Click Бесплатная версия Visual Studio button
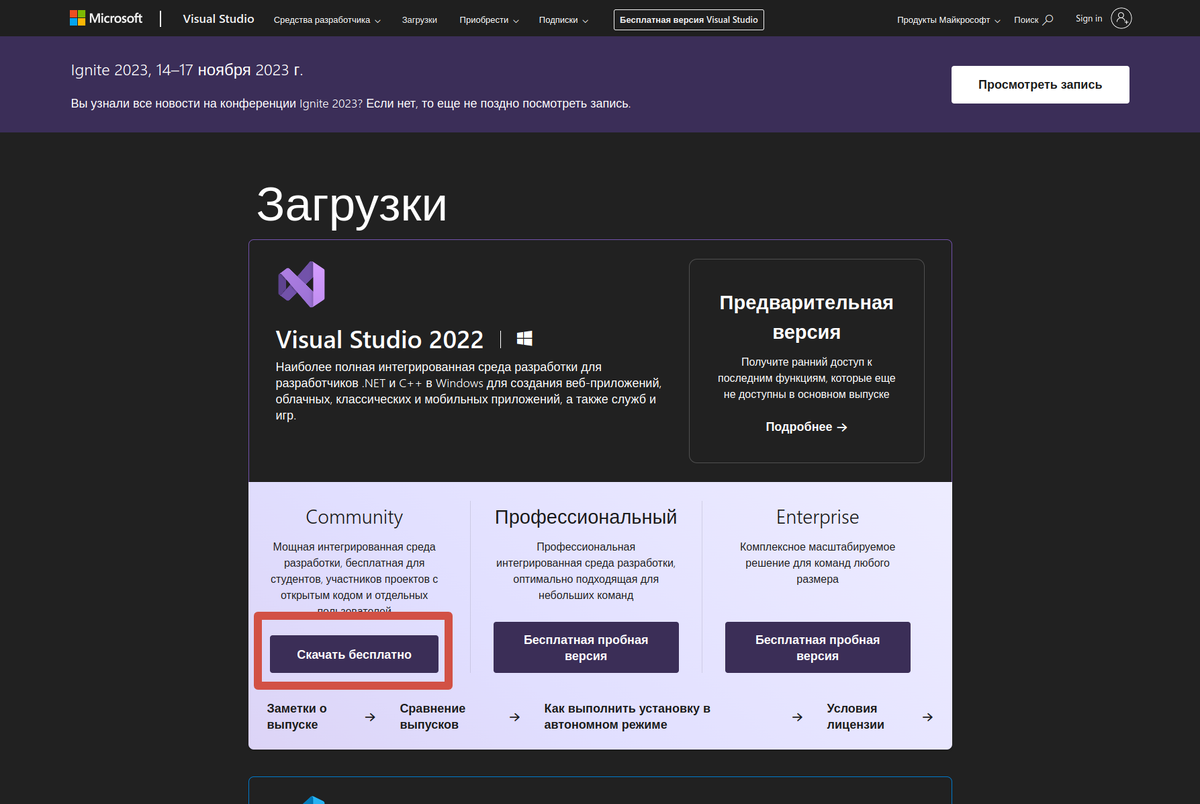Screen dimensions: 1200x804 689,19
